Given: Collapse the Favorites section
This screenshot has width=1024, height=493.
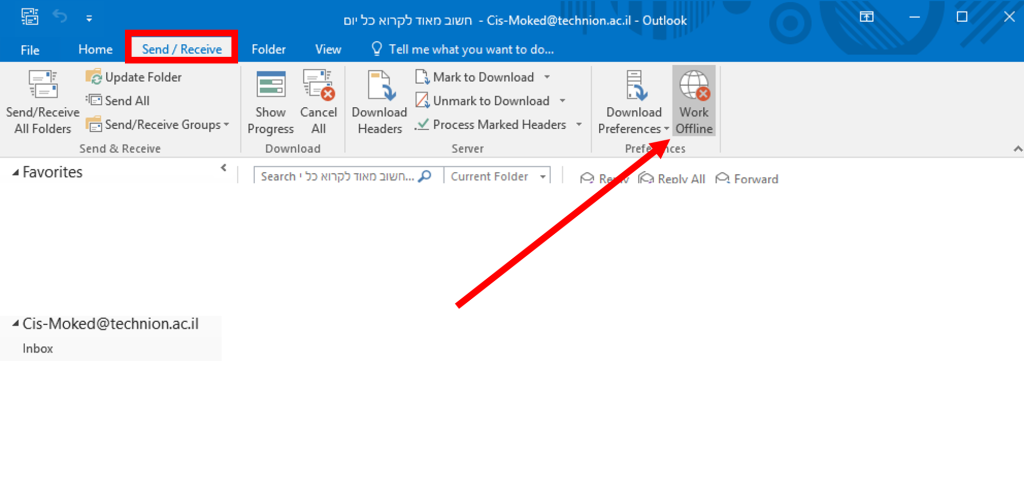Looking at the screenshot, I should coord(16,173).
